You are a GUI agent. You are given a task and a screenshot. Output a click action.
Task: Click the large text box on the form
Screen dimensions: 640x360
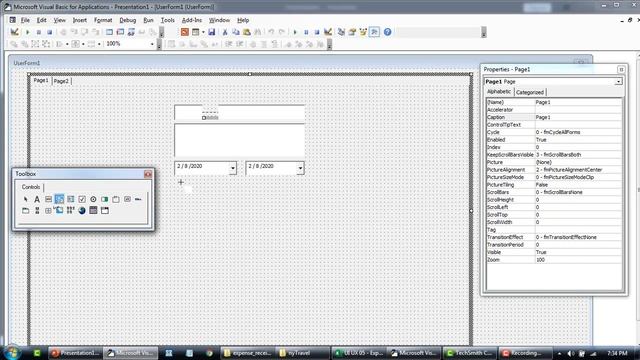[240, 140]
